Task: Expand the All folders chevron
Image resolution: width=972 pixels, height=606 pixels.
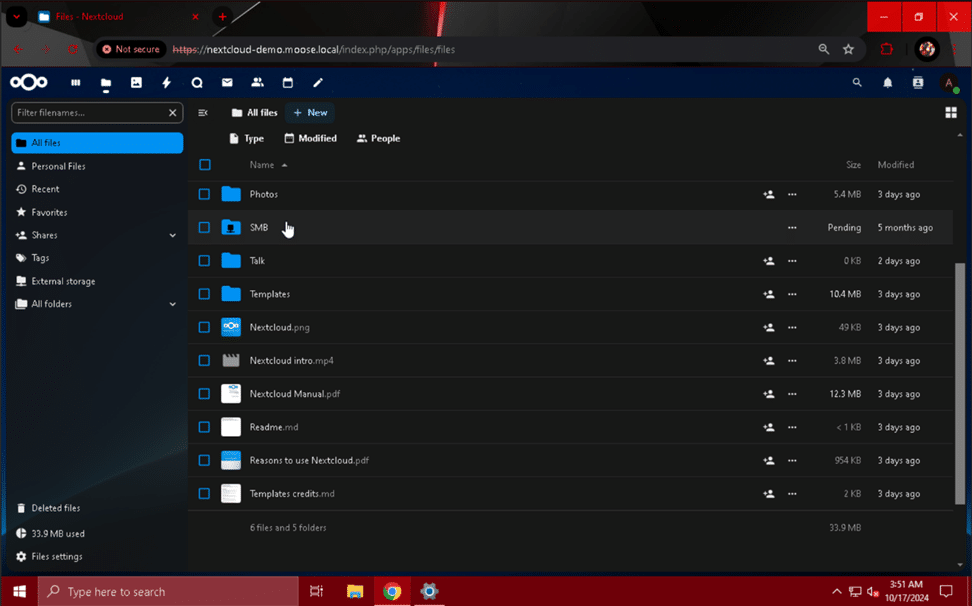Action: 172,304
